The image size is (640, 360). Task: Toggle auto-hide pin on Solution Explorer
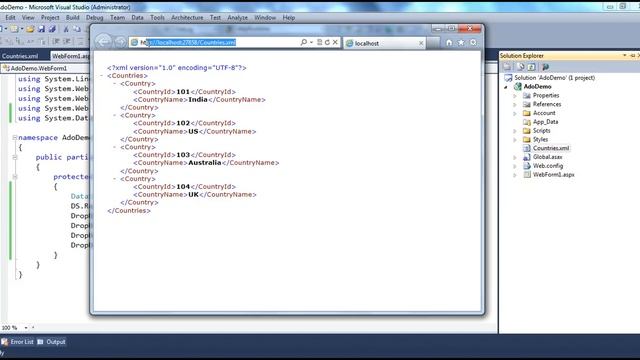(x=632, y=56)
